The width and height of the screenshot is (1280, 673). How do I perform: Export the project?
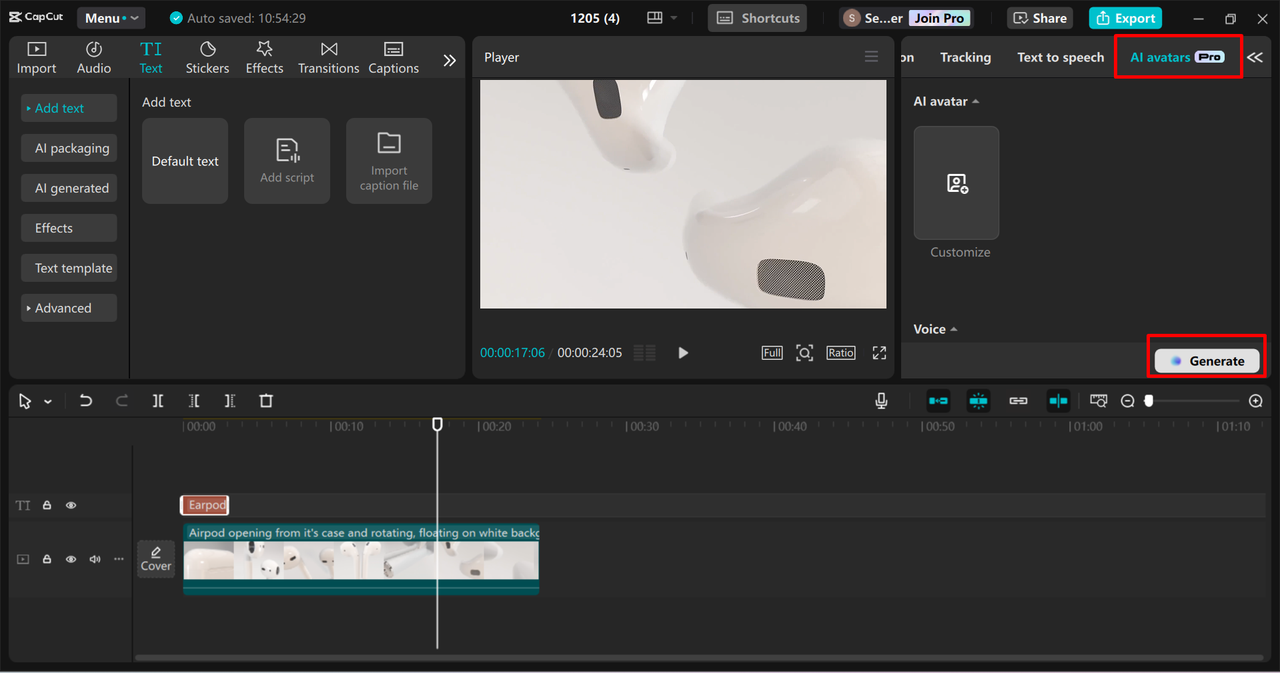(x=1125, y=18)
